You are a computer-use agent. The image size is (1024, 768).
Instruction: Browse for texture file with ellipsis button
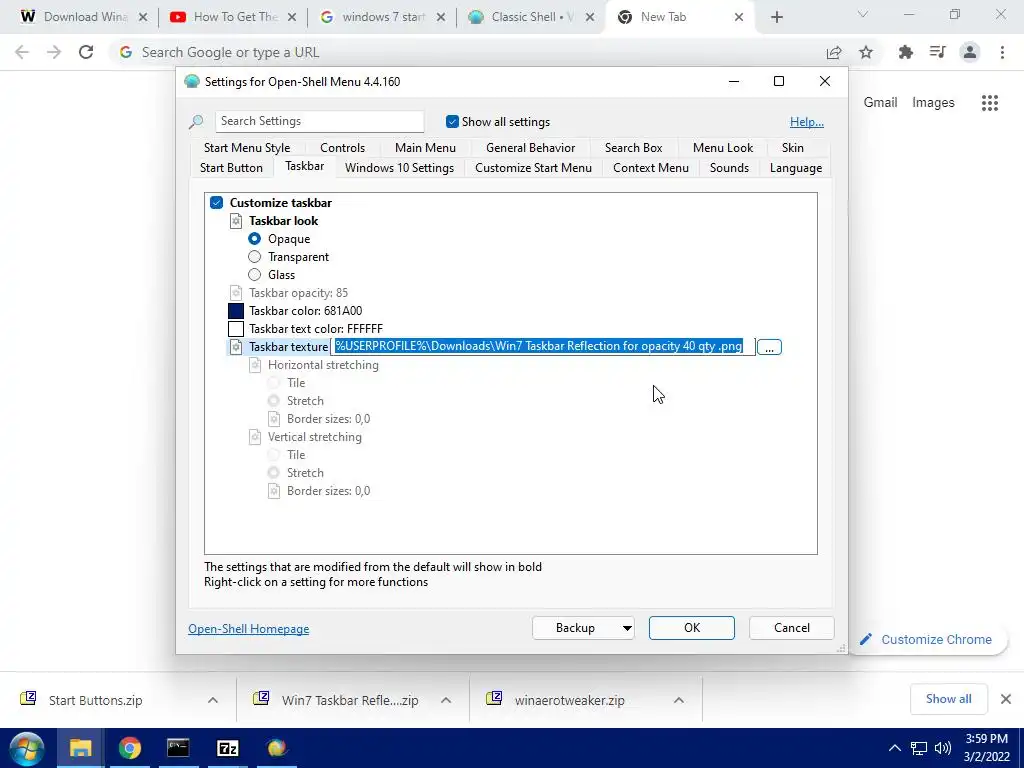(x=769, y=347)
